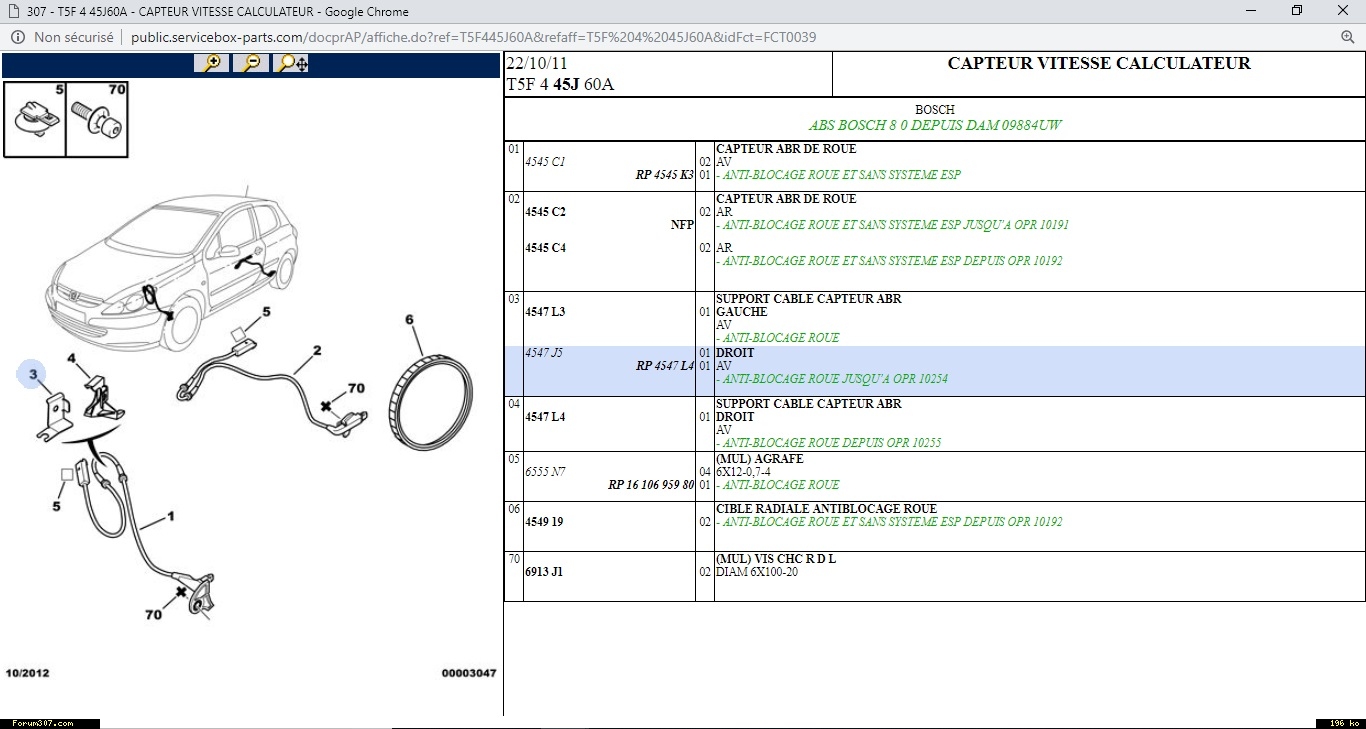Open part reference 4545 C2
Viewport: 1366px width, 729px height.
[545, 212]
